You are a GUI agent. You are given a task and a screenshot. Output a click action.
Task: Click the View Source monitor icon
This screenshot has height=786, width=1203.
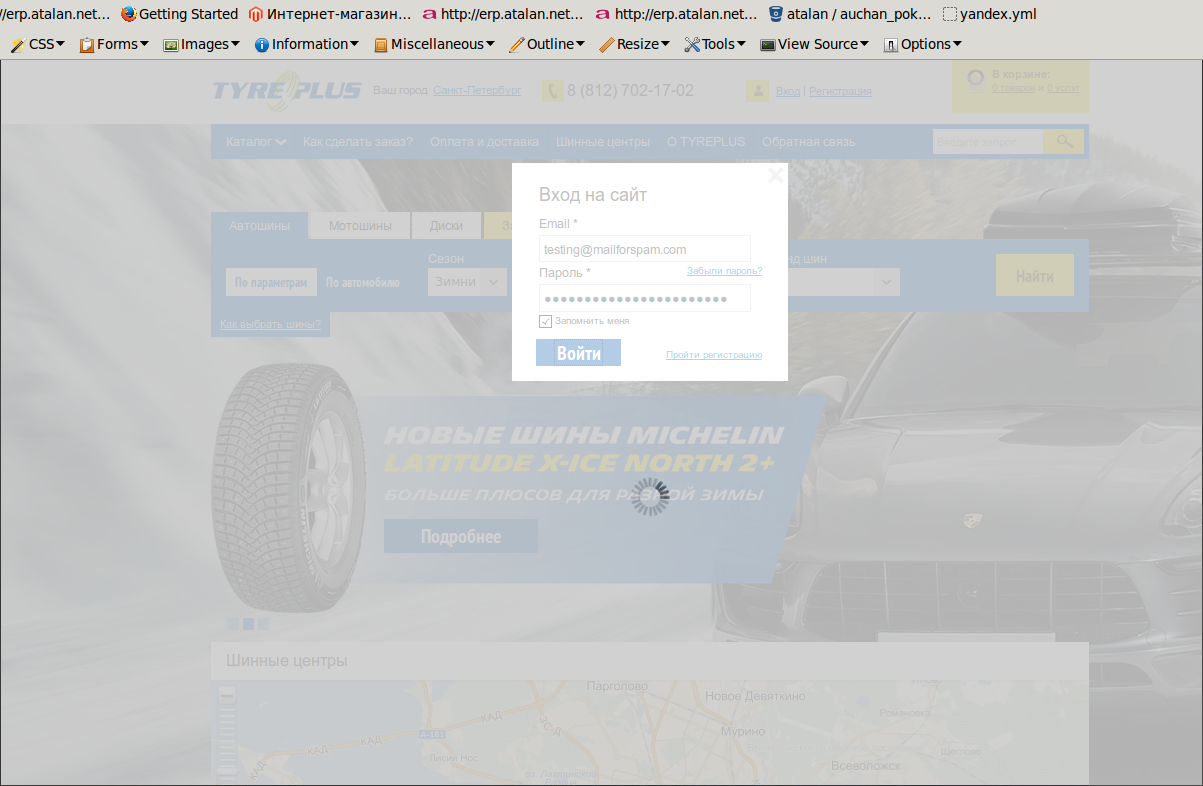pyautogui.click(x=768, y=45)
